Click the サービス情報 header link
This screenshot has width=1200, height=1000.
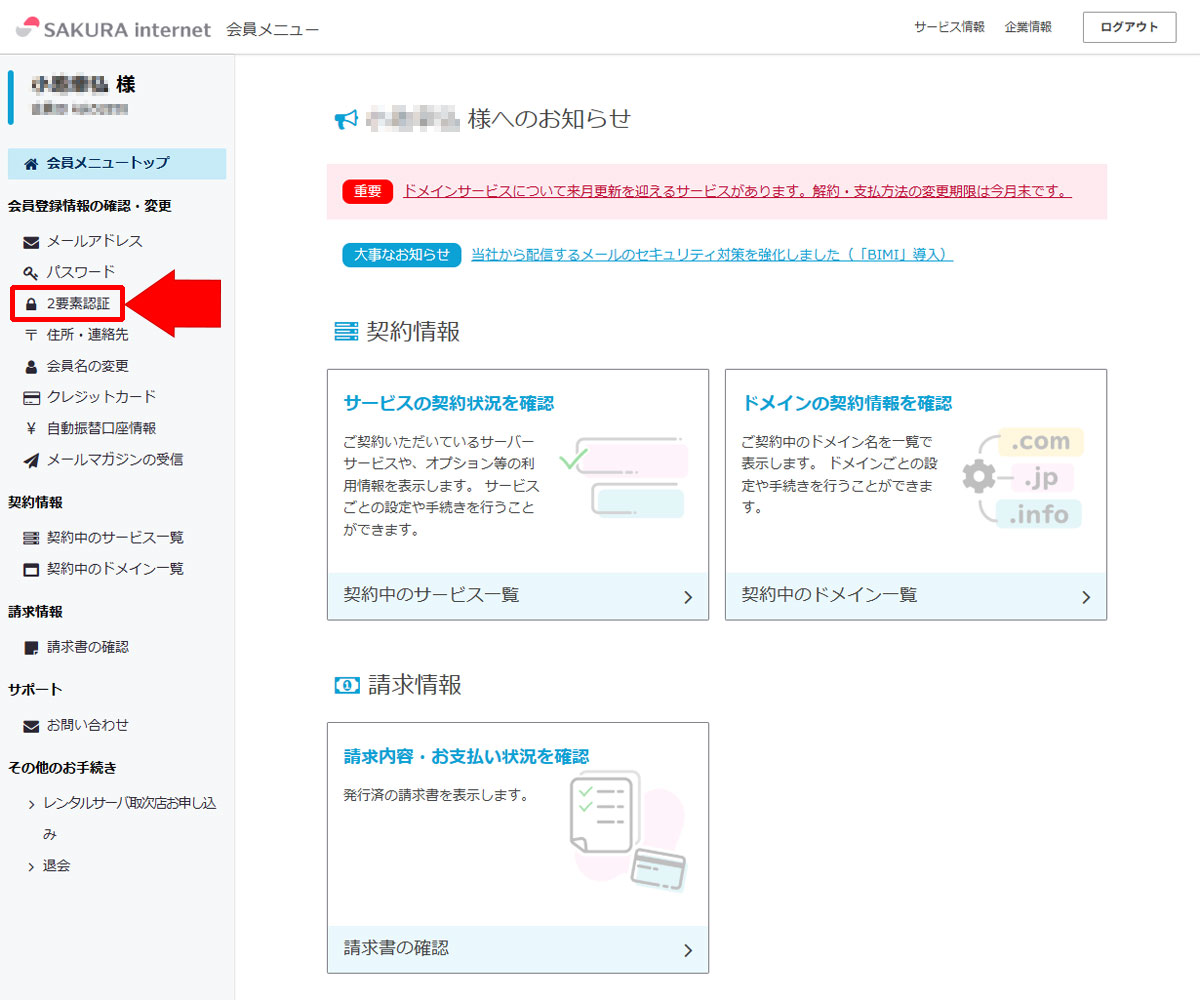point(948,28)
